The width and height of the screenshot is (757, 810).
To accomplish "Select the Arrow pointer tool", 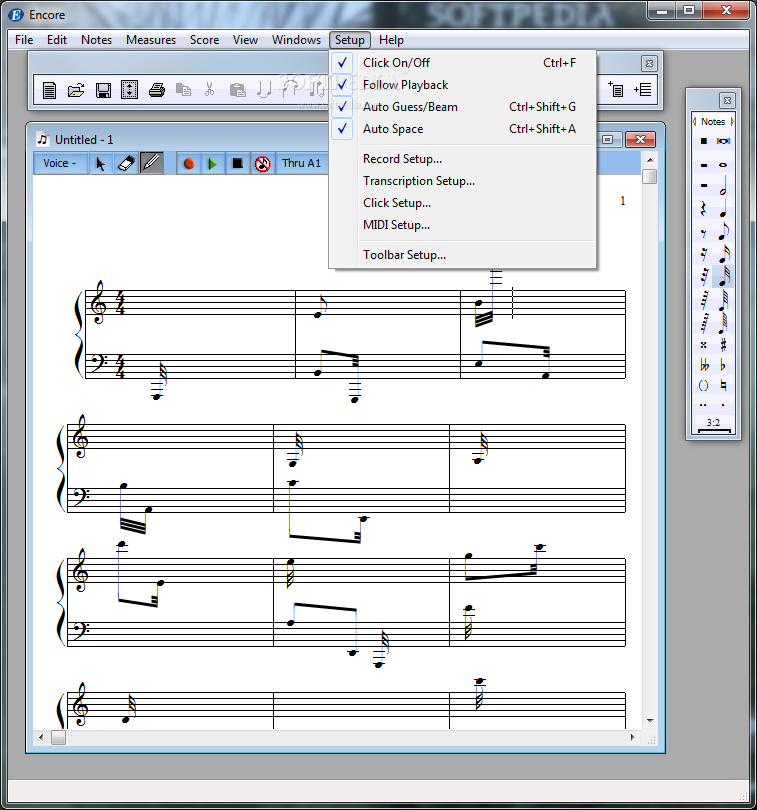I will [101, 163].
